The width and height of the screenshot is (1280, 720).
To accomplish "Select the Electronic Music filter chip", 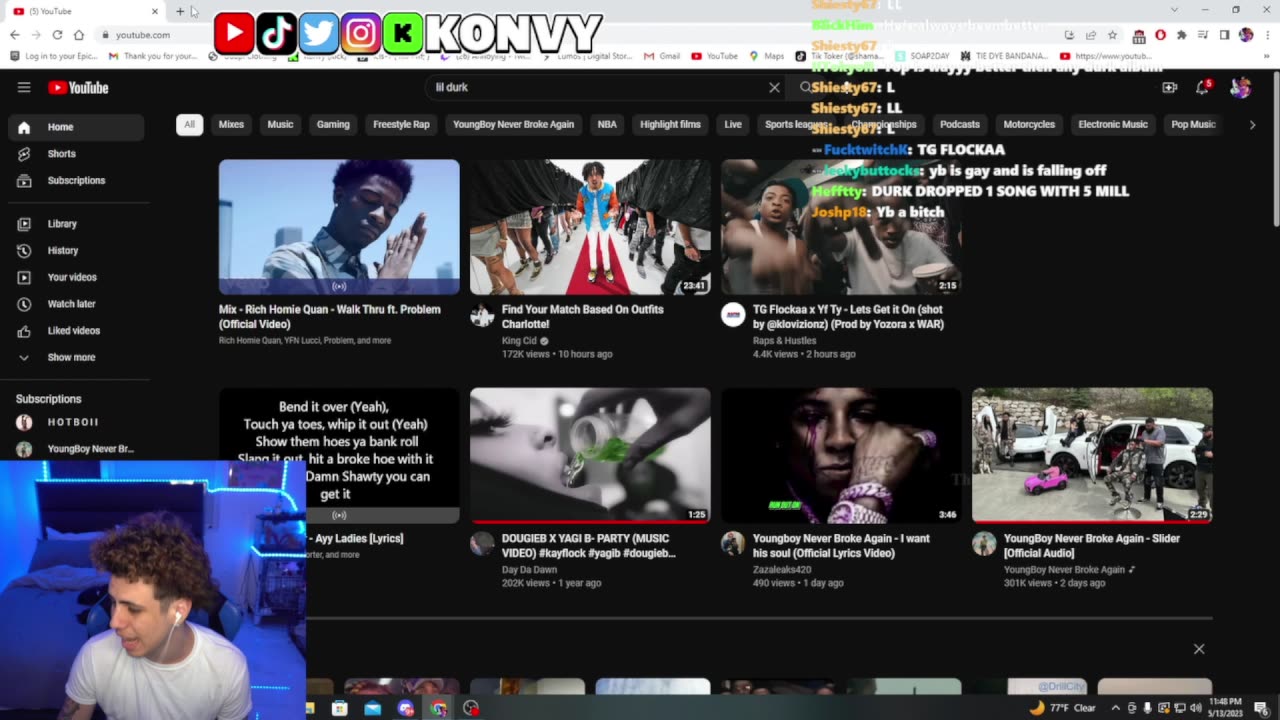I will (x=1113, y=124).
